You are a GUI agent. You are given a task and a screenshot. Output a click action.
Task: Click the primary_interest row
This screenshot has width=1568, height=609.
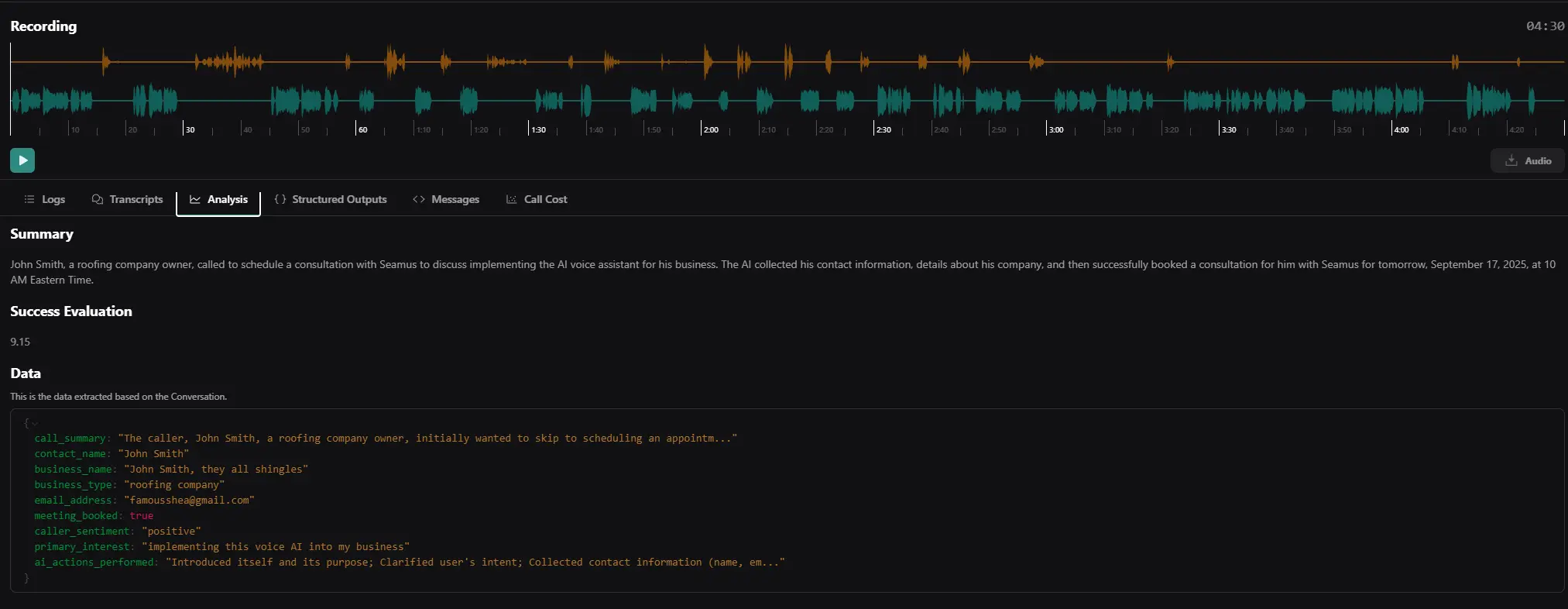click(221, 547)
